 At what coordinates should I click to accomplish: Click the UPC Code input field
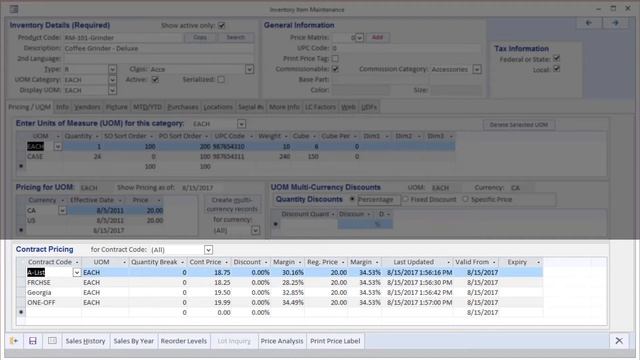pyautogui.click(x=406, y=48)
